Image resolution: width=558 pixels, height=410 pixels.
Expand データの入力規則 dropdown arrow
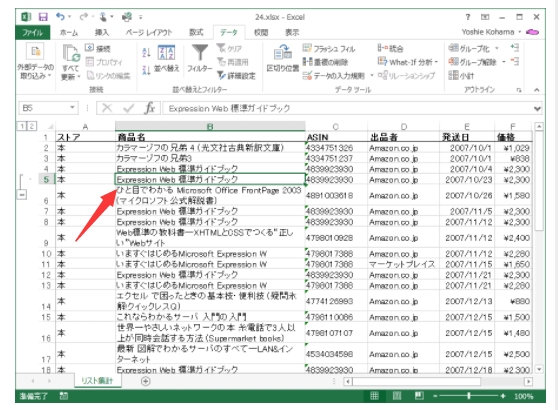[x=372, y=75]
